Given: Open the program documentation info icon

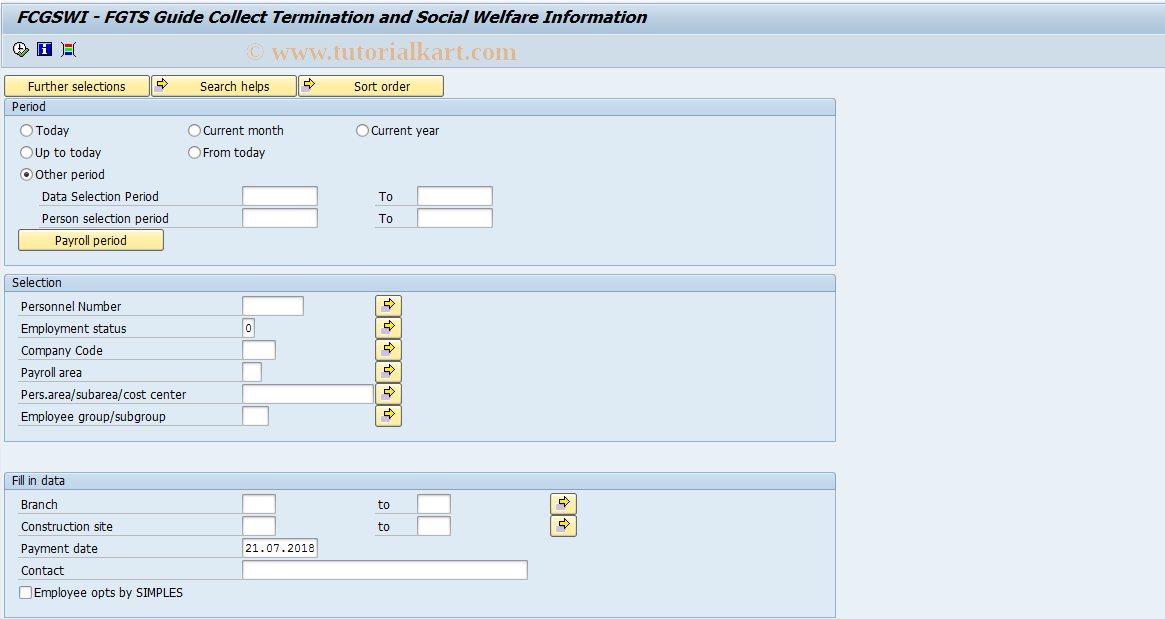Looking at the screenshot, I should pos(45,50).
